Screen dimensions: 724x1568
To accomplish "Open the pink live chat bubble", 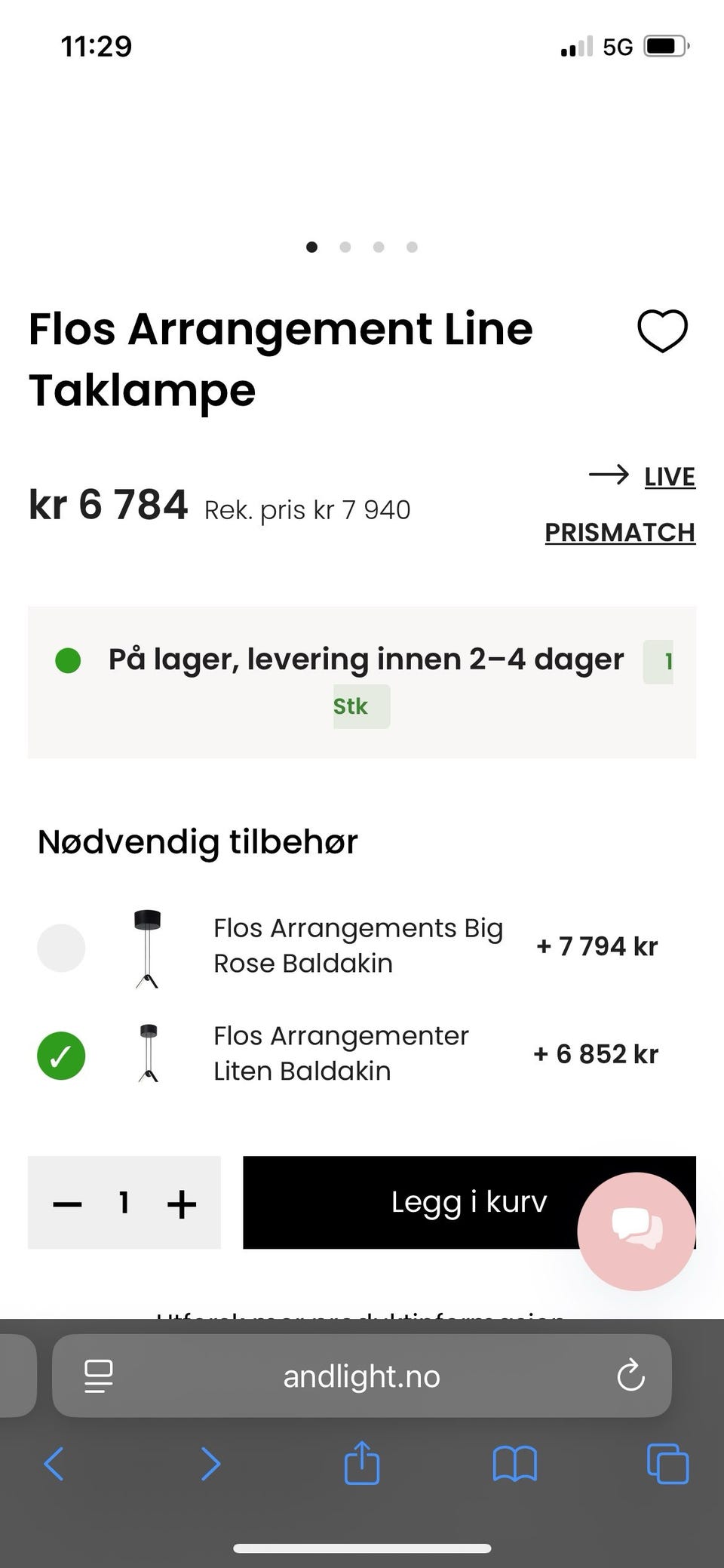I will tap(636, 1231).
